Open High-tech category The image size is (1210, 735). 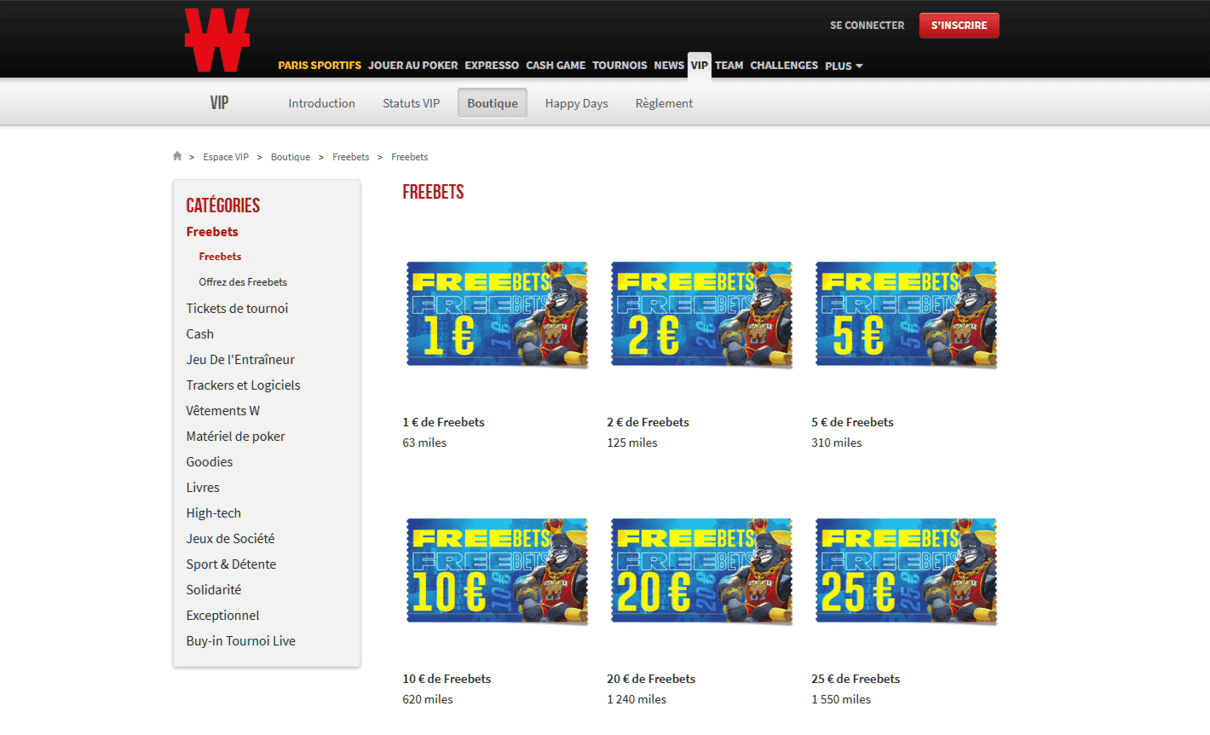(x=213, y=513)
